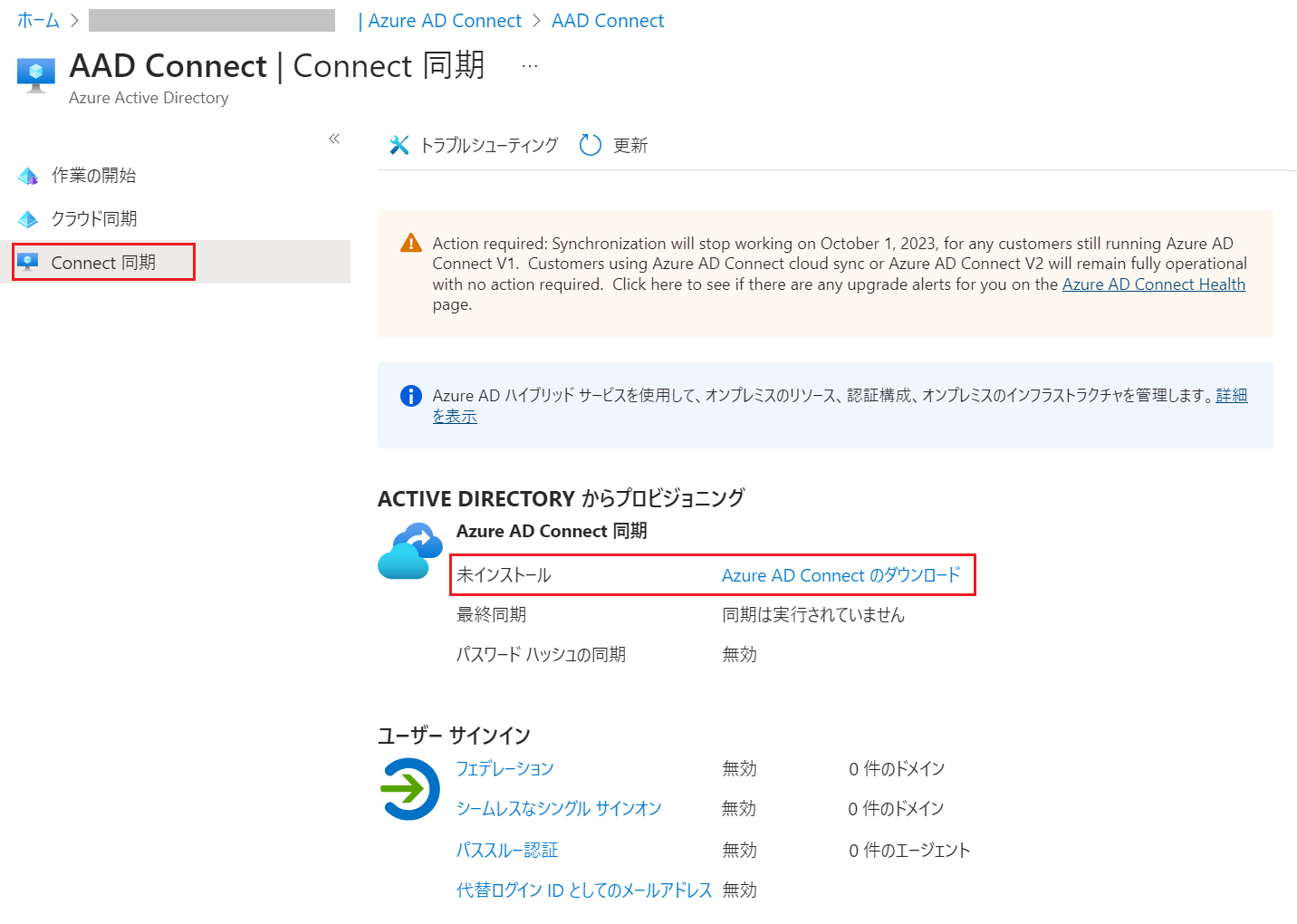The height and width of the screenshot is (924, 1297).
Task: Click the 作業の開始 icon in sidebar
Action: [x=28, y=175]
